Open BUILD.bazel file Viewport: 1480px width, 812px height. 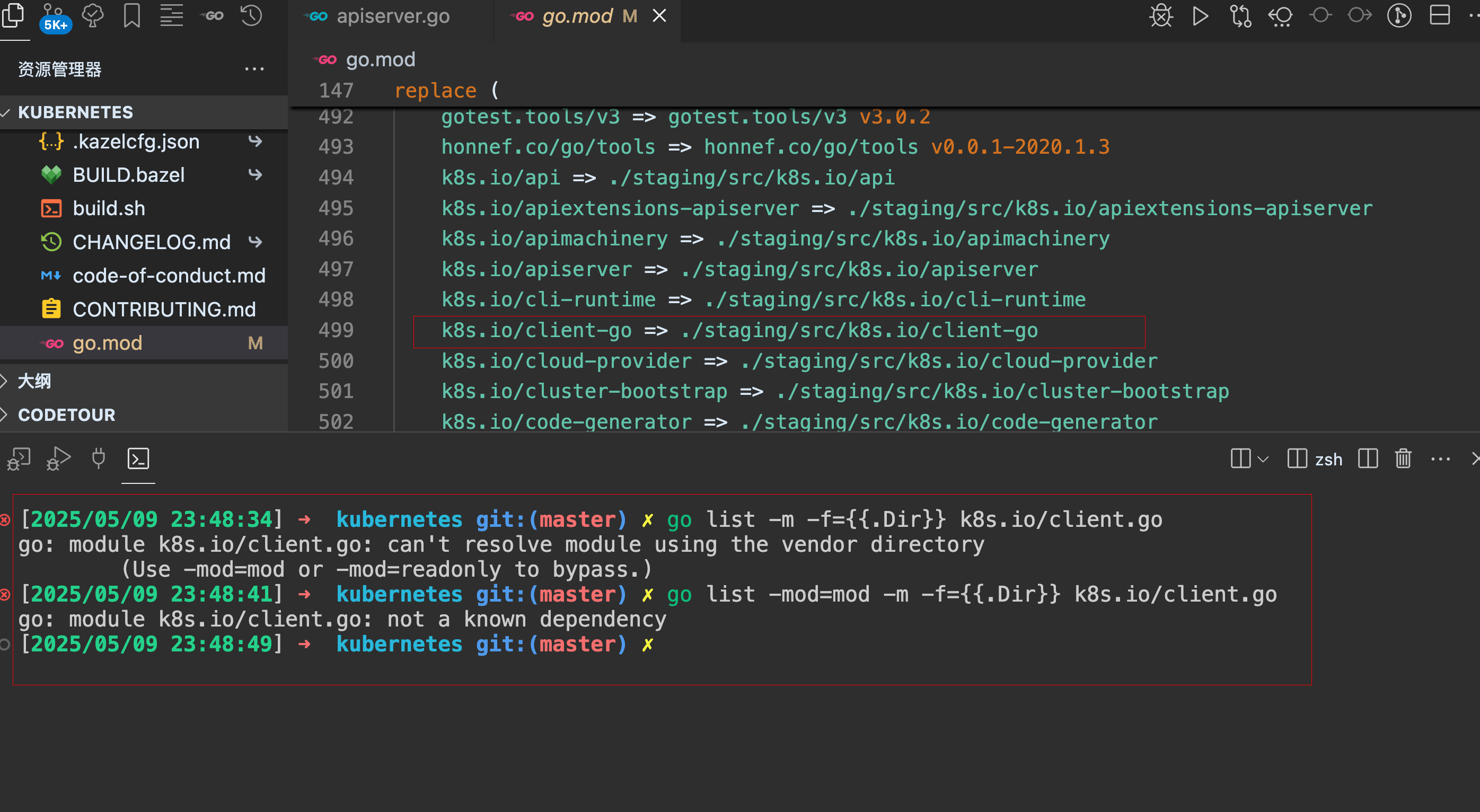[x=144, y=175]
